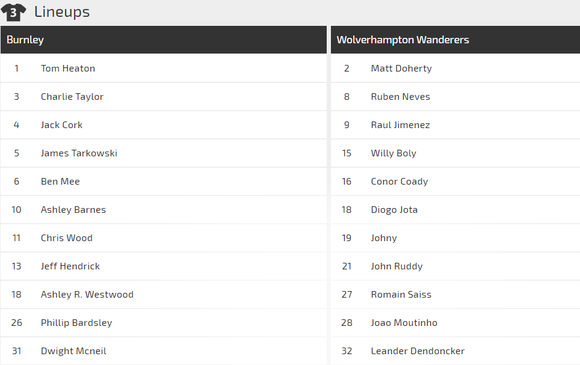Image resolution: width=580 pixels, height=365 pixels.
Task: Select Joao Moutinho's row
Action: coord(455,323)
